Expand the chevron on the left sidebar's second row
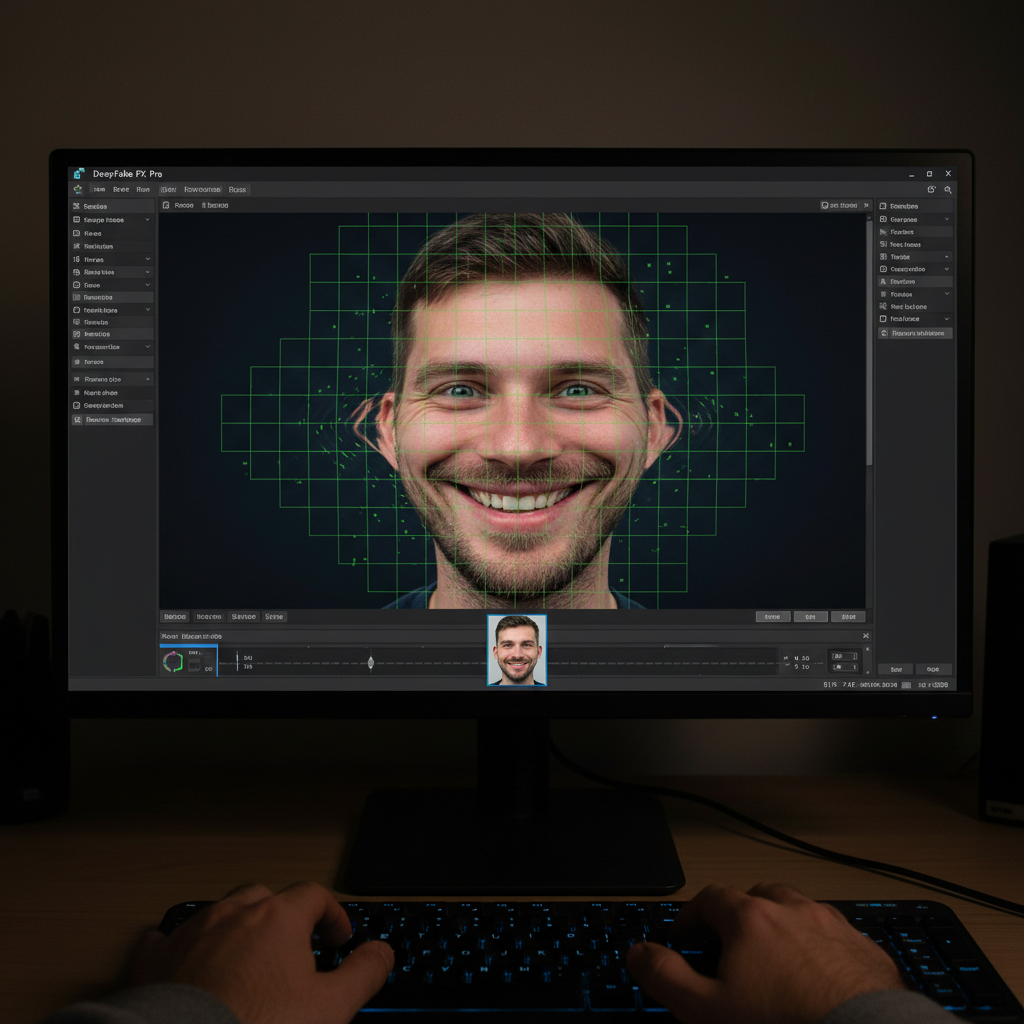Screen dimensions: 1024x1024 148,220
